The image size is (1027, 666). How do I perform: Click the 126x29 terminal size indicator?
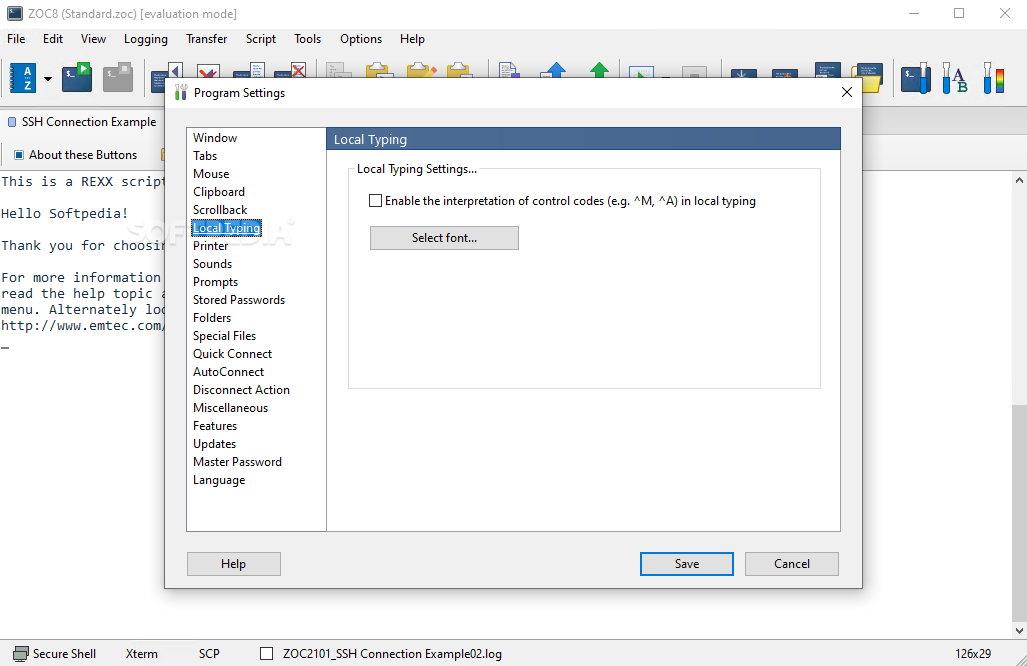click(973, 654)
